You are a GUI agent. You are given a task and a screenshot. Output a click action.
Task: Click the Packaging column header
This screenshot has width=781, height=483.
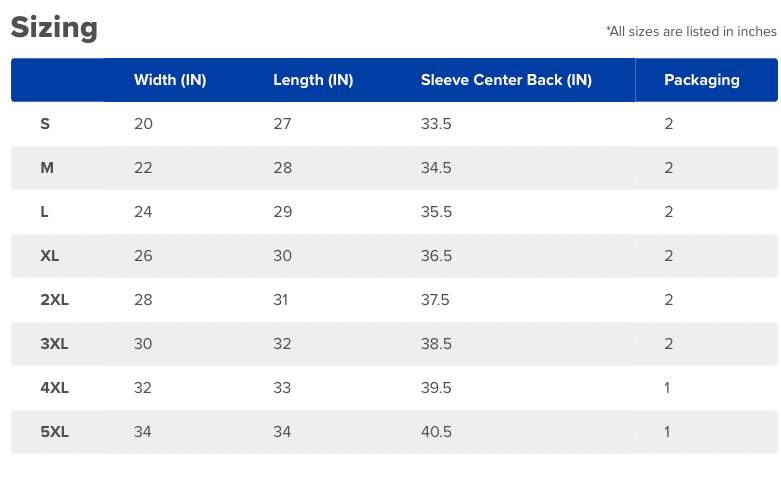coord(702,80)
